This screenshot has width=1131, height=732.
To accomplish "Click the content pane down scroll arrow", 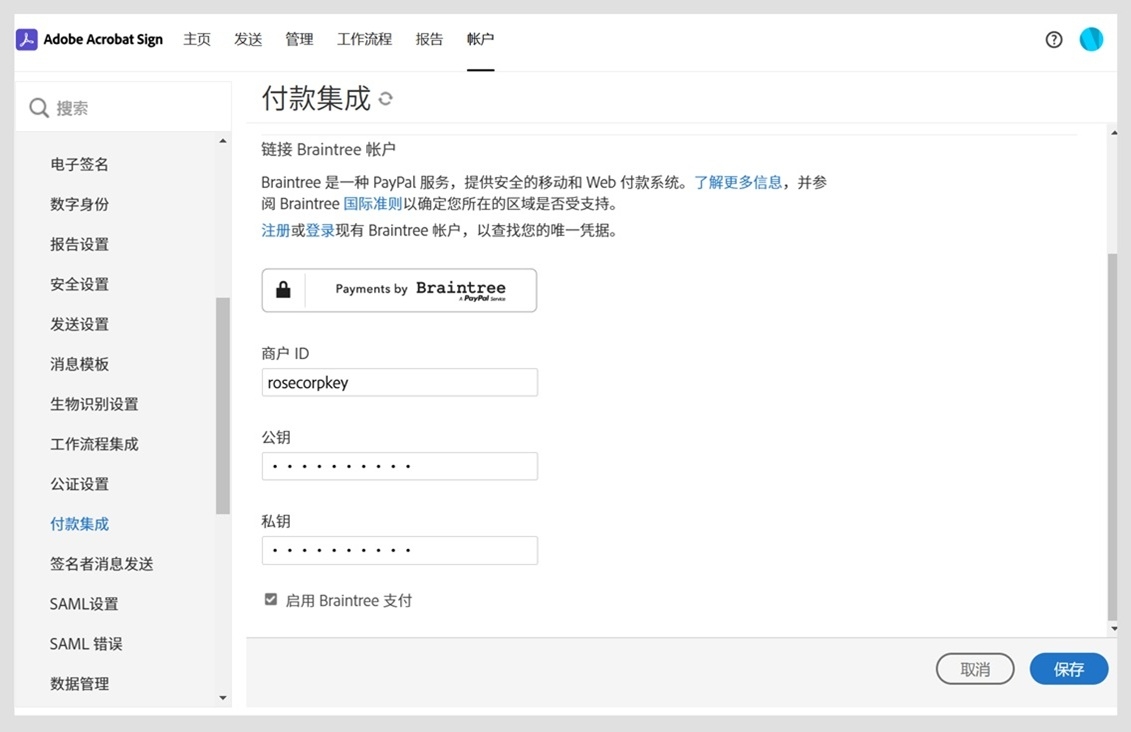I will click(1113, 627).
